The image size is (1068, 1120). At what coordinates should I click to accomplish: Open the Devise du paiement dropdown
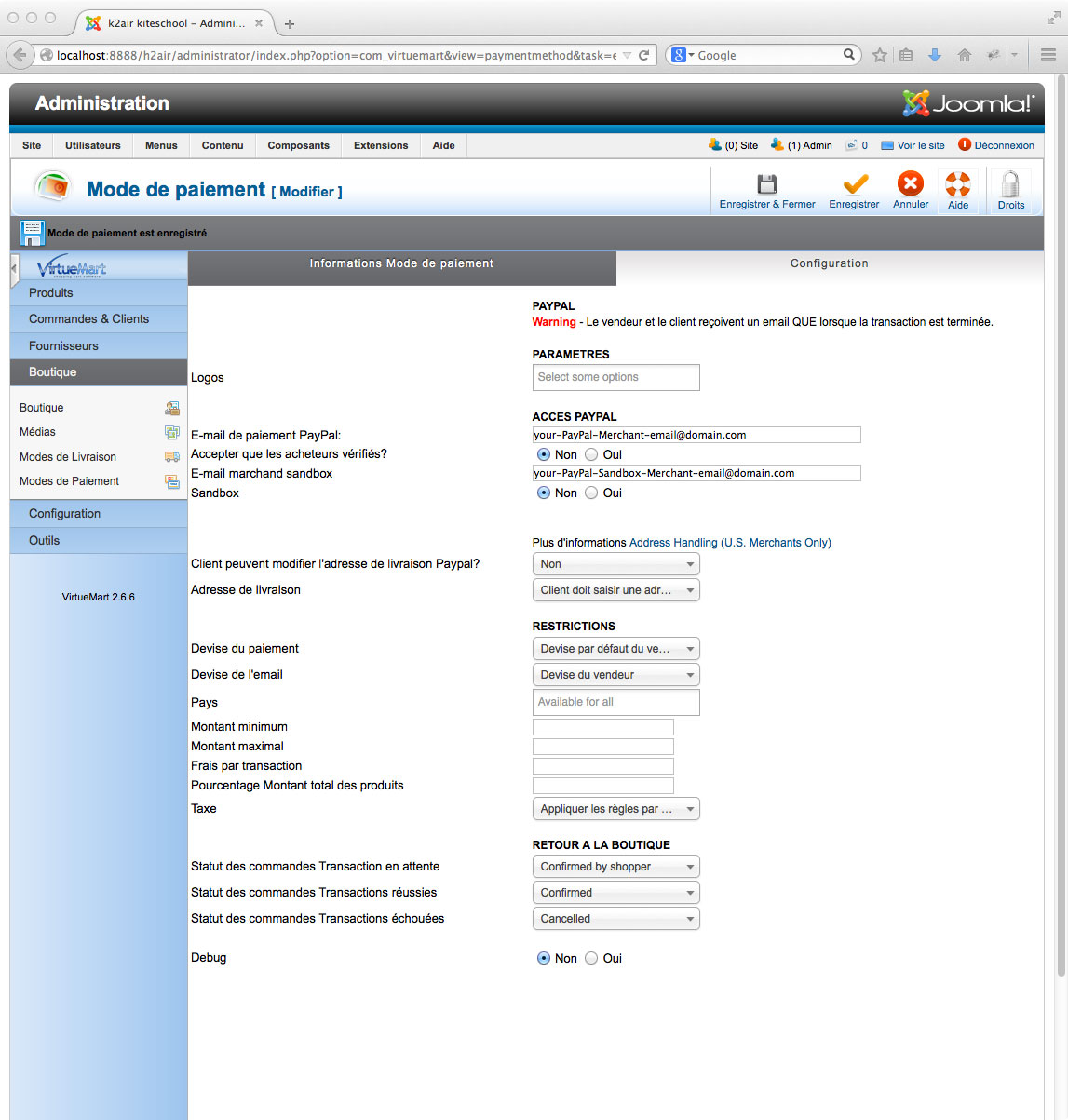pyautogui.click(x=615, y=649)
